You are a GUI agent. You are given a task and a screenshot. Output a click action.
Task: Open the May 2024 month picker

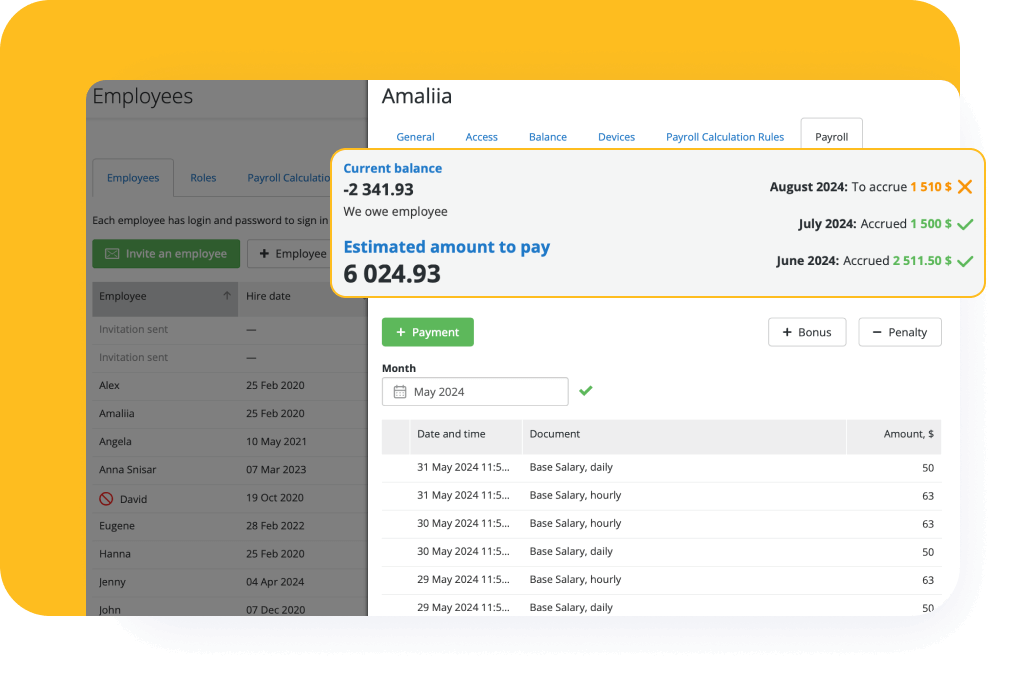pyautogui.click(x=475, y=392)
